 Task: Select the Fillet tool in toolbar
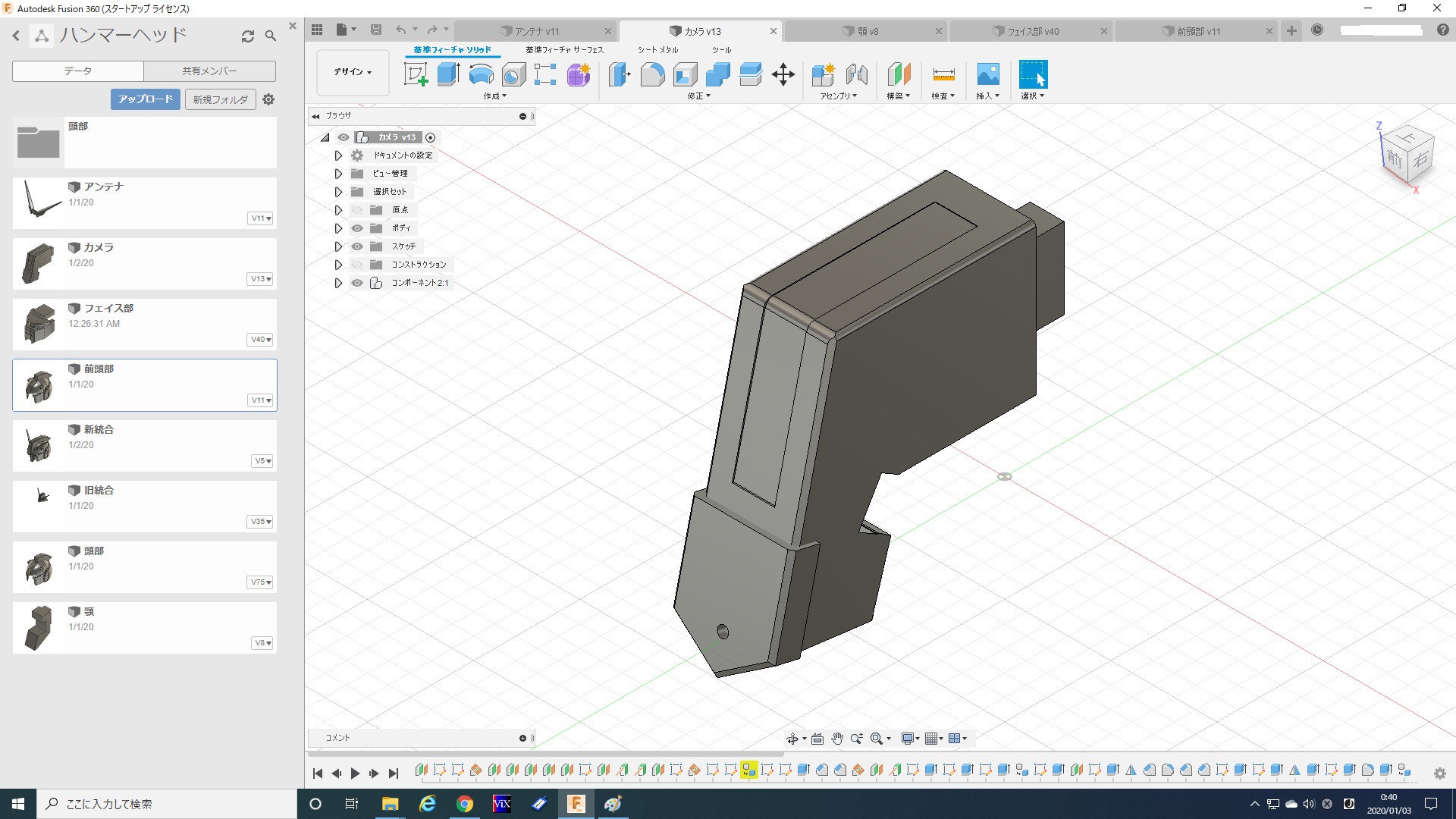click(x=652, y=74)
